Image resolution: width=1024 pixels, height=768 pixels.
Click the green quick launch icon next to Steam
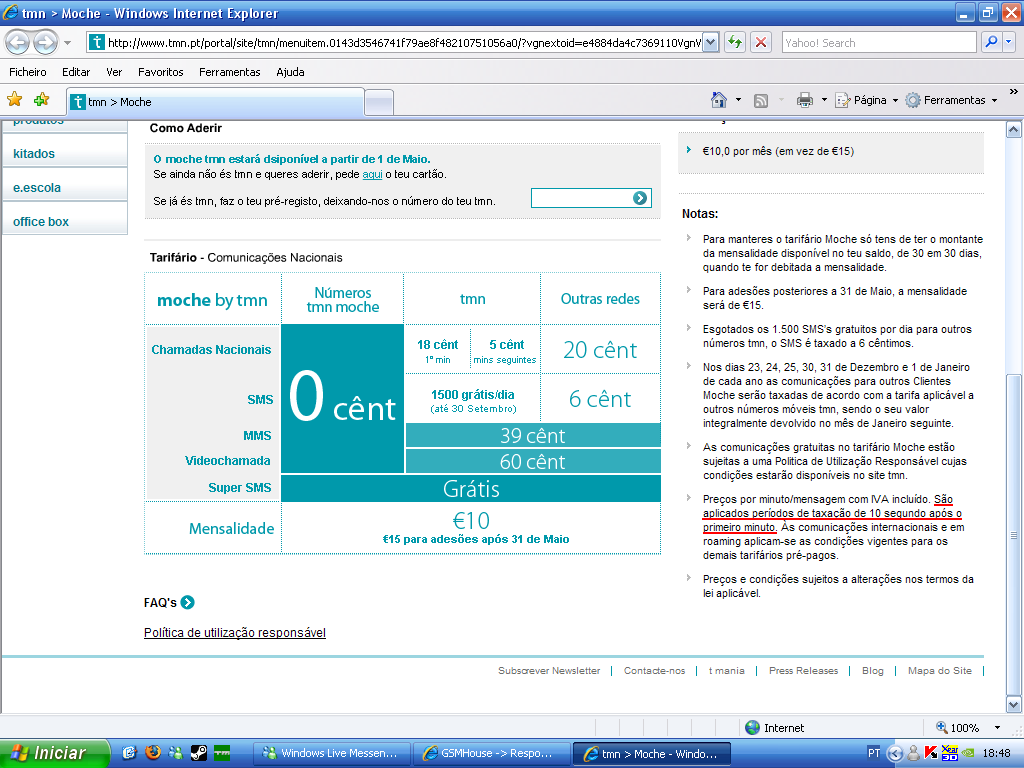(222, 753)
